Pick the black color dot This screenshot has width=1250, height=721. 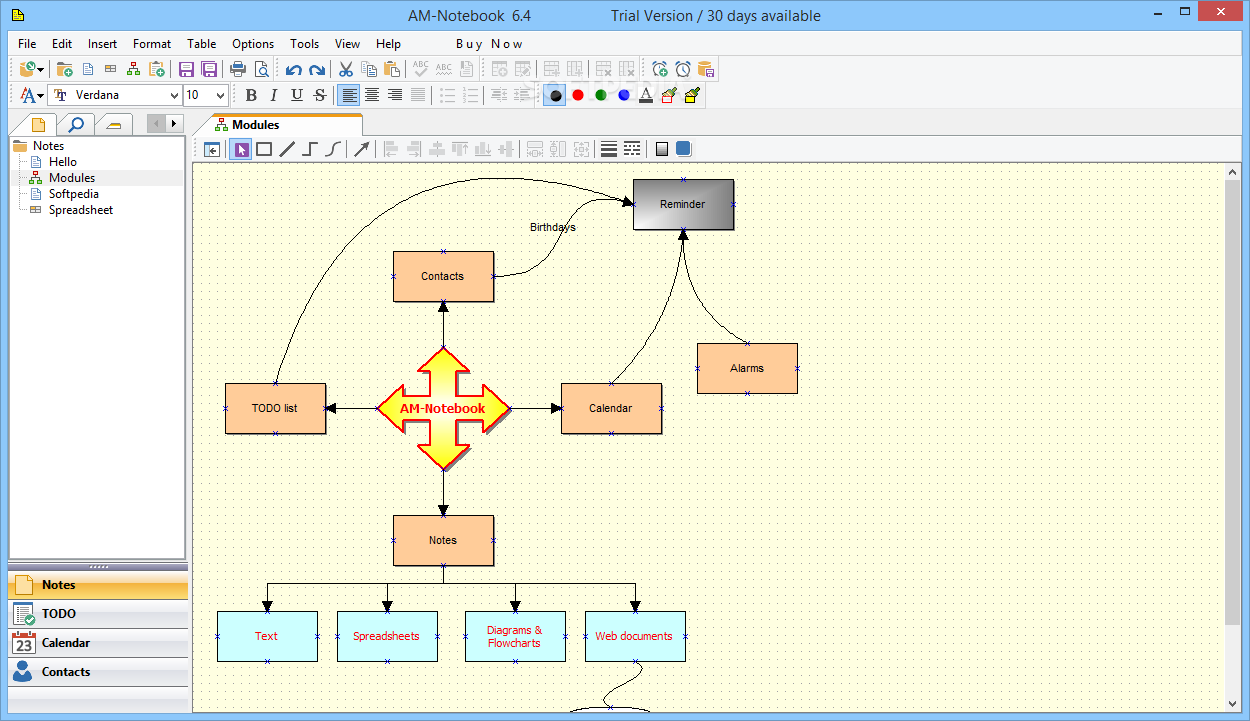click(555, 95)
